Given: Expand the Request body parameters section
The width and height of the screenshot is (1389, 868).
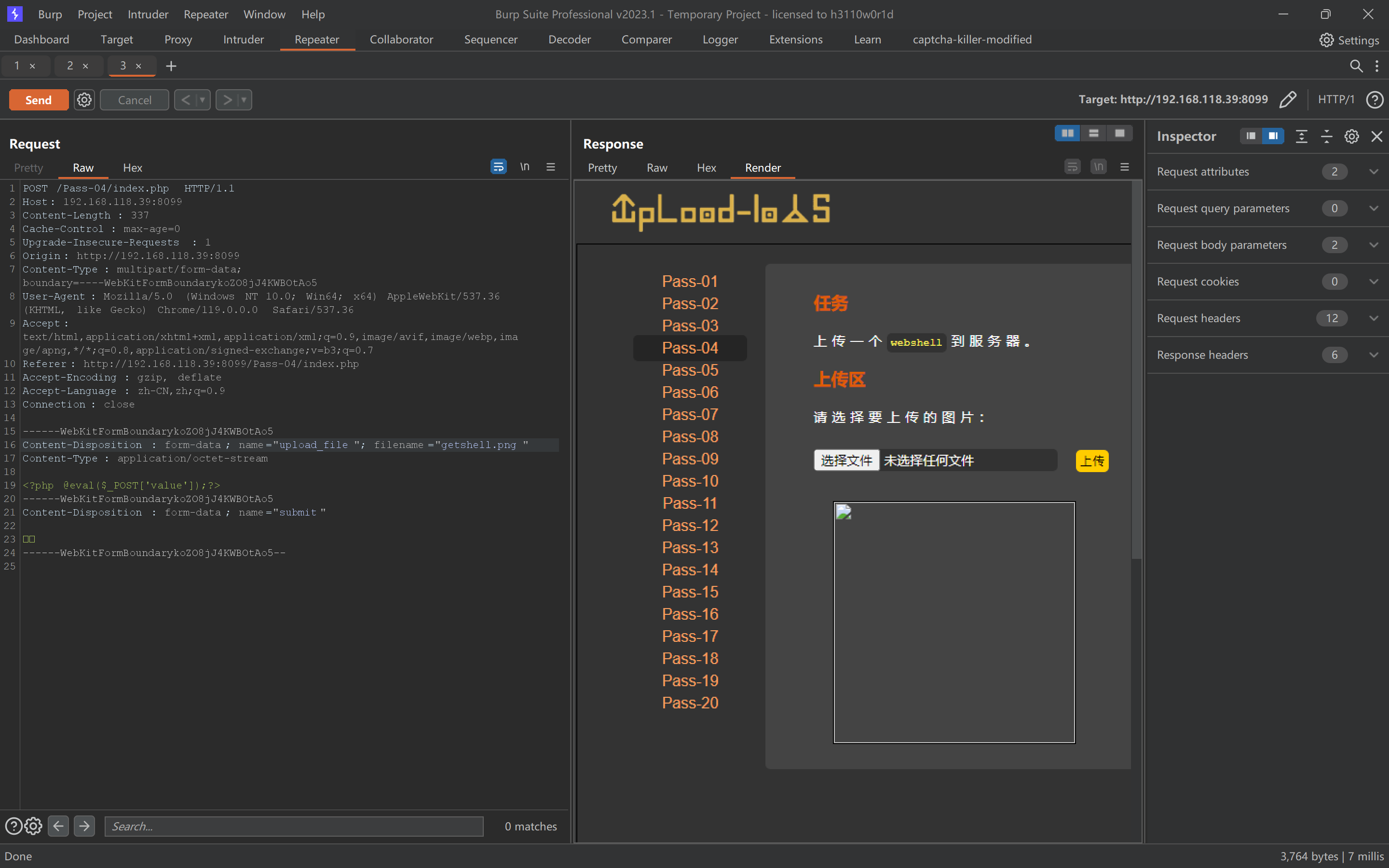Looking at the screenshot, I should pyautogui.click(x=1373, y=244).
